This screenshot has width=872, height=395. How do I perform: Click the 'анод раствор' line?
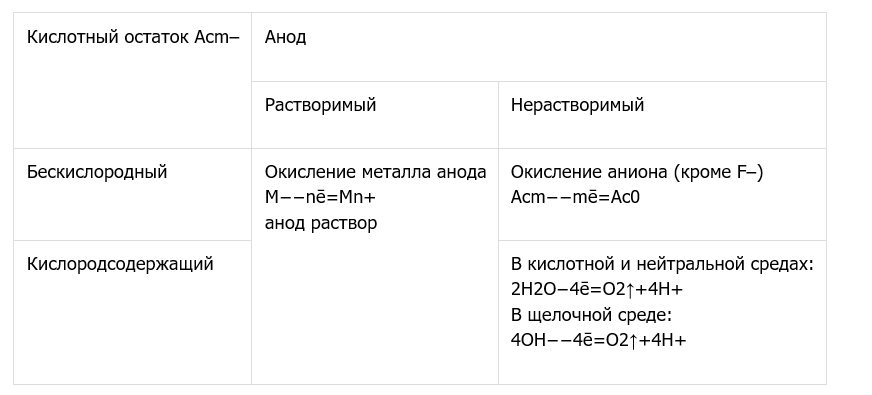(321, 223)
